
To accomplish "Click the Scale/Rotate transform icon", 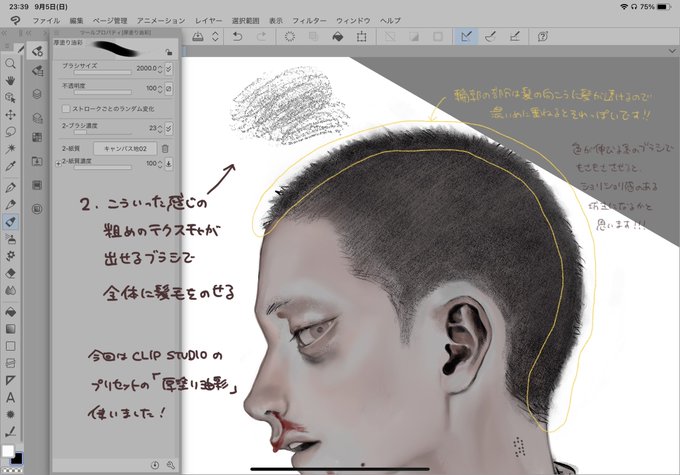I will (x=361, y=36).
